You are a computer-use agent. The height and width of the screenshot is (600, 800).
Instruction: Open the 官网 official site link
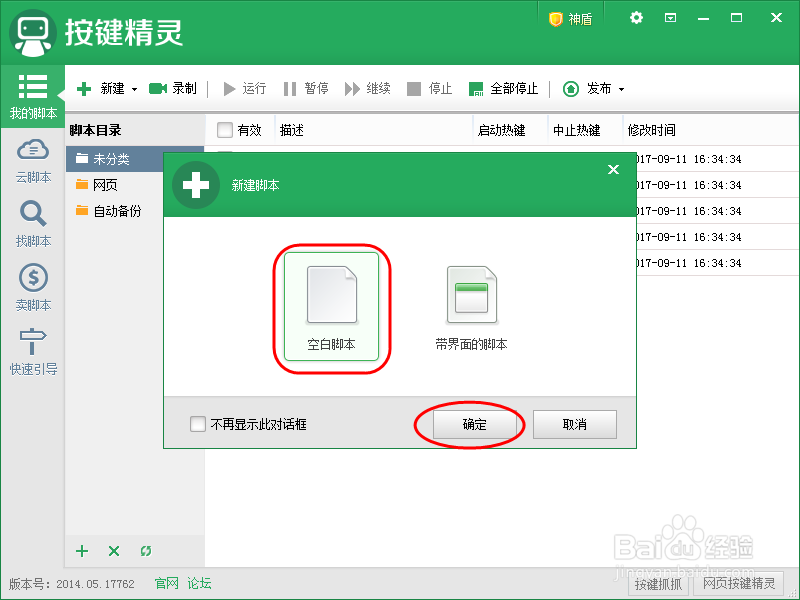167,583
